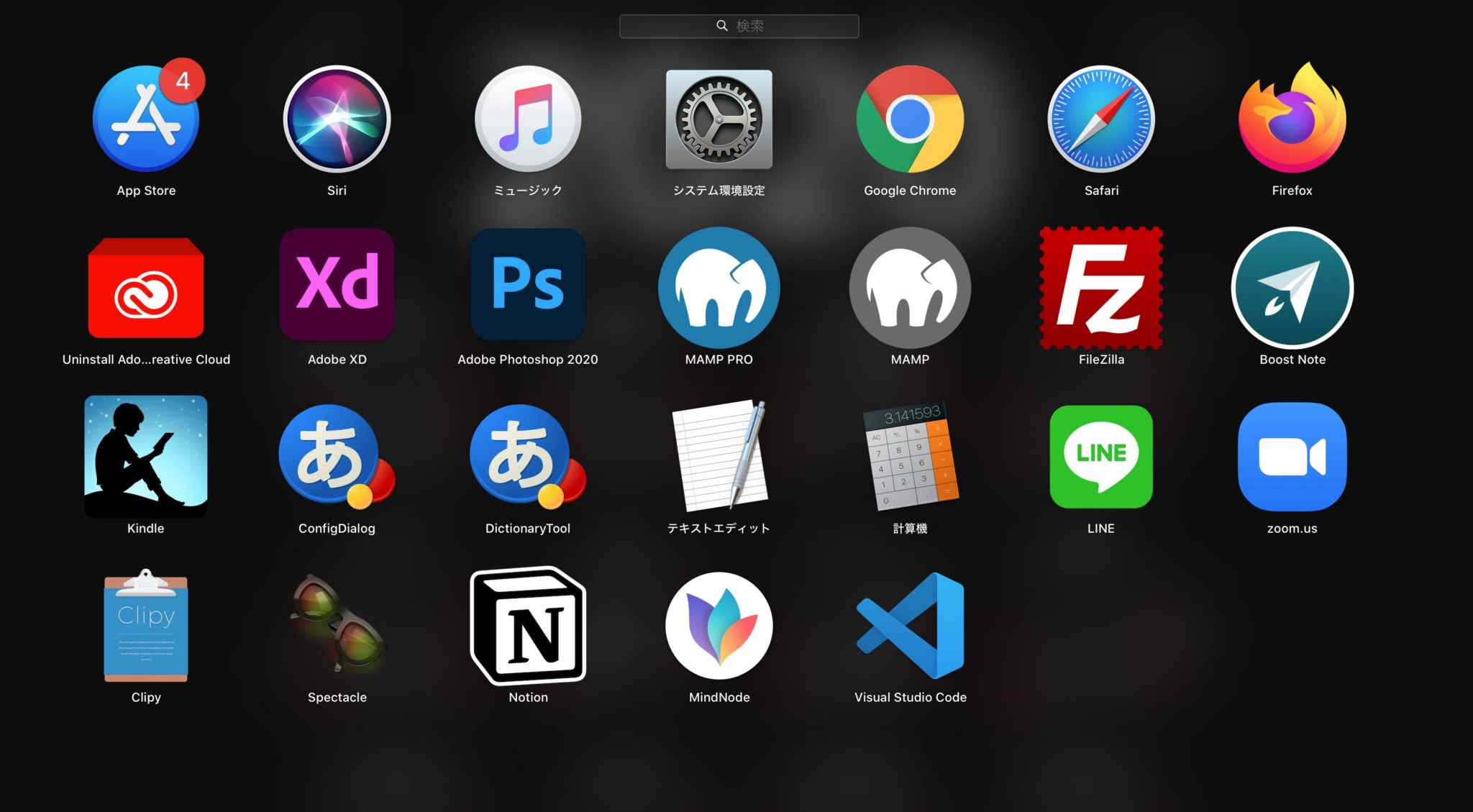
Task: Click the "システム環境設定" label text
Action: (719, 191)
